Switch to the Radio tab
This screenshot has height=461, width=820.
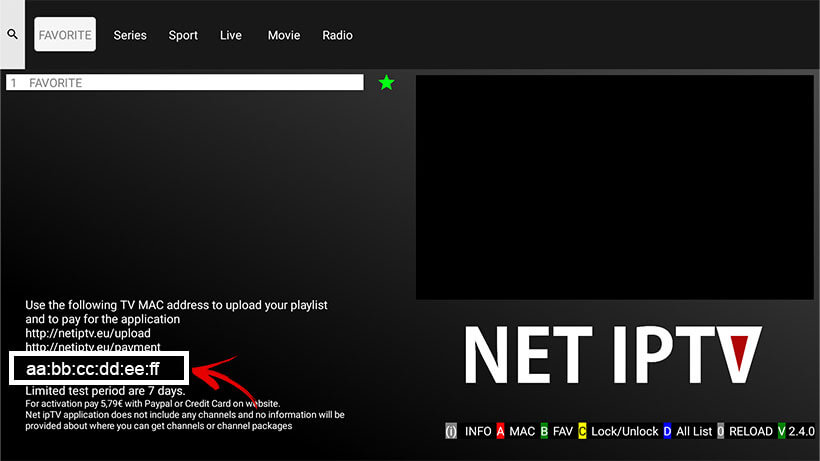(337, 35)
